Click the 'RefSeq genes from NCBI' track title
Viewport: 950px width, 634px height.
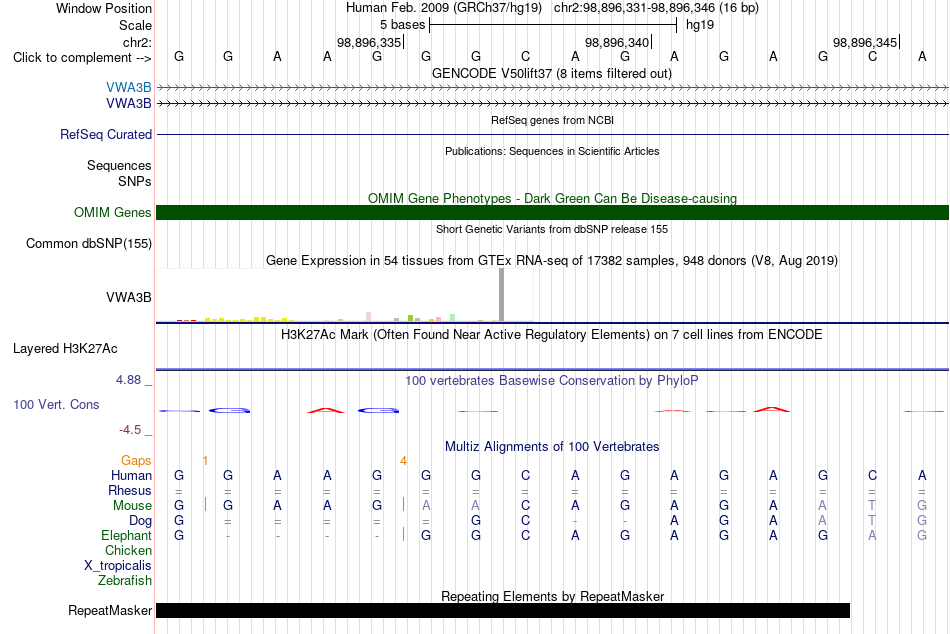tap(552, 120)
